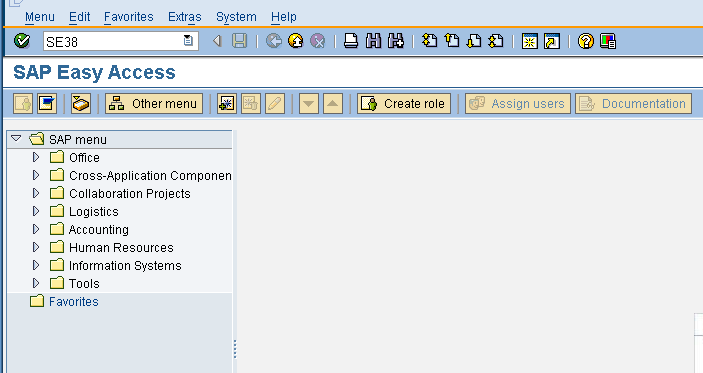The width and height of the screenshot is (703, 373).
Task: Click the Move Favorites Down arrow
Action: pos(309,104)
